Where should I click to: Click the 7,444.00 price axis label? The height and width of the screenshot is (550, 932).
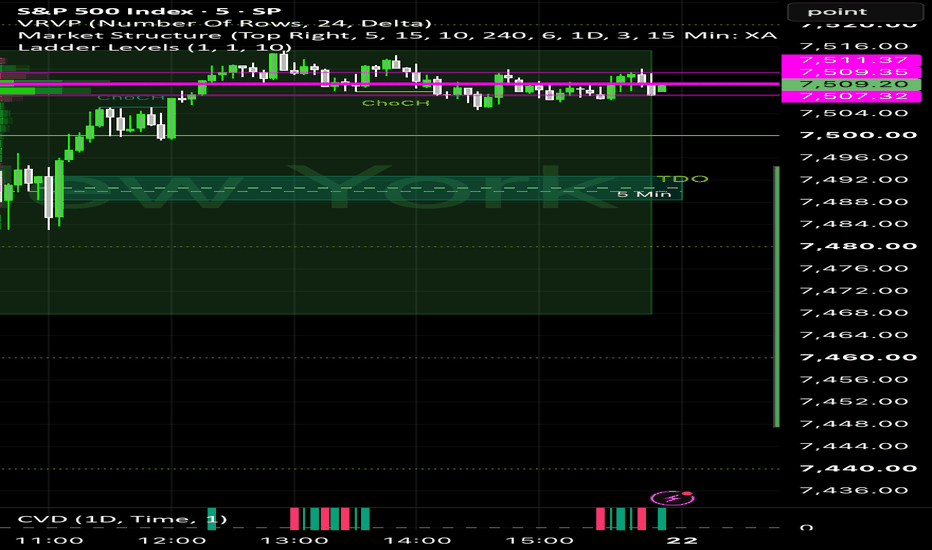pyautogui.click(x=854, y=447)
